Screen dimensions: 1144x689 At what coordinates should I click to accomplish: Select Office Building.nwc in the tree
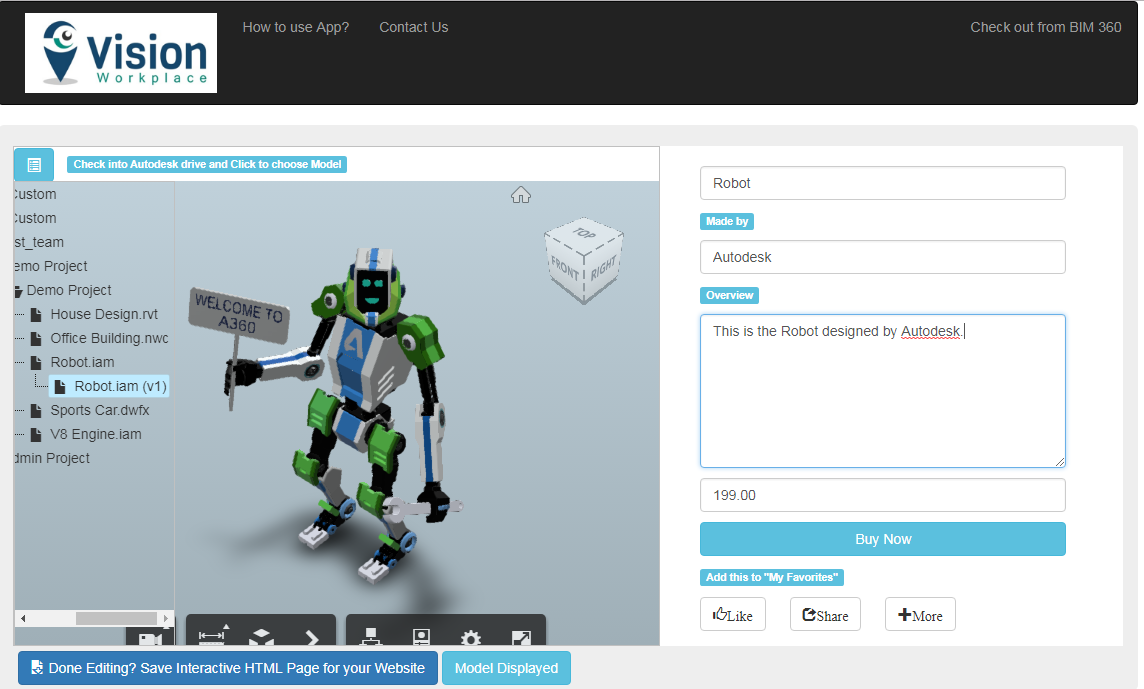point(109,339)
